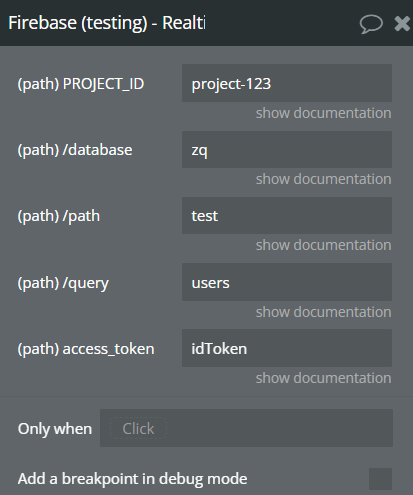Image resolution: width=413 pixels, height=495 pixels.
Task: Show documentation under /path field
Action: 323,245
